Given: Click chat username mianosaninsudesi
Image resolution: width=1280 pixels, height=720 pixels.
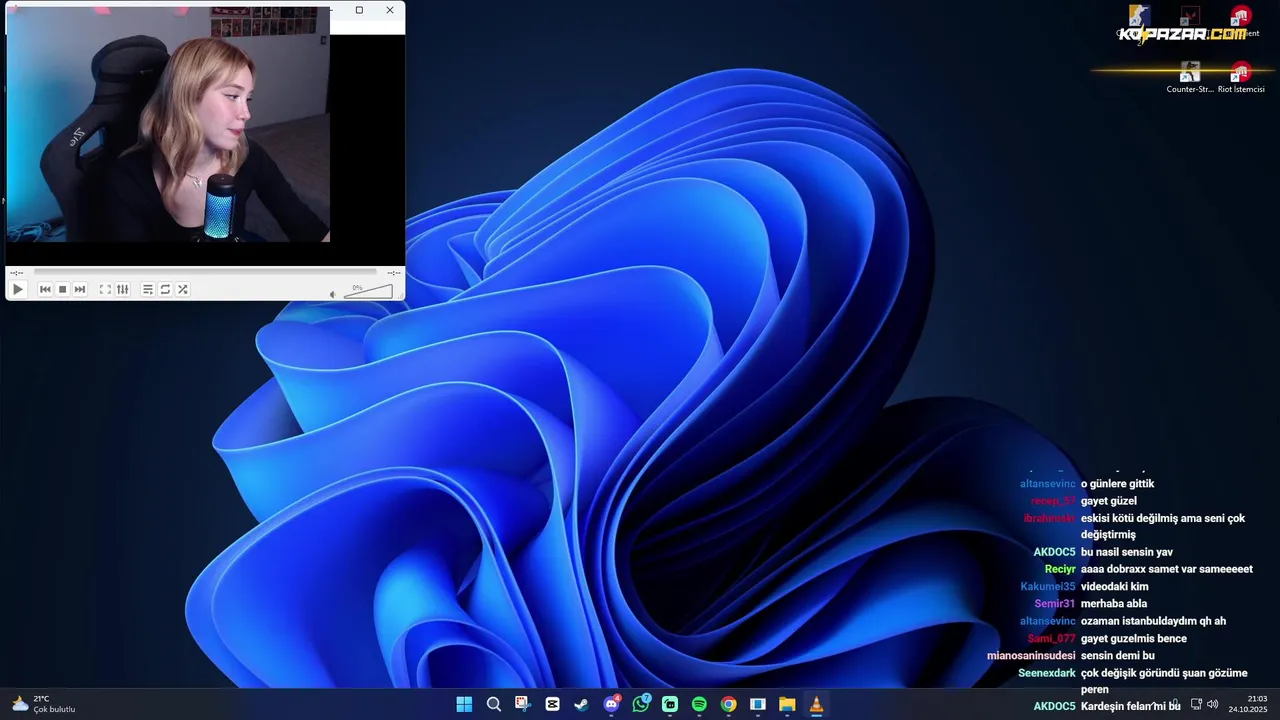Looking at the screenshot, I should [x=1031, y=656].
